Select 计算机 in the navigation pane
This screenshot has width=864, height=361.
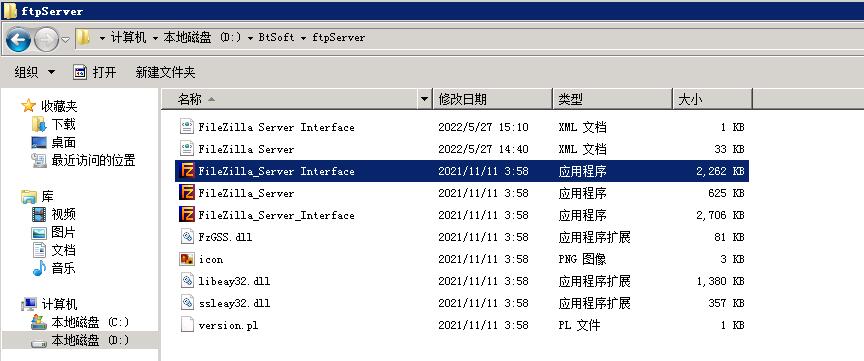59,304
